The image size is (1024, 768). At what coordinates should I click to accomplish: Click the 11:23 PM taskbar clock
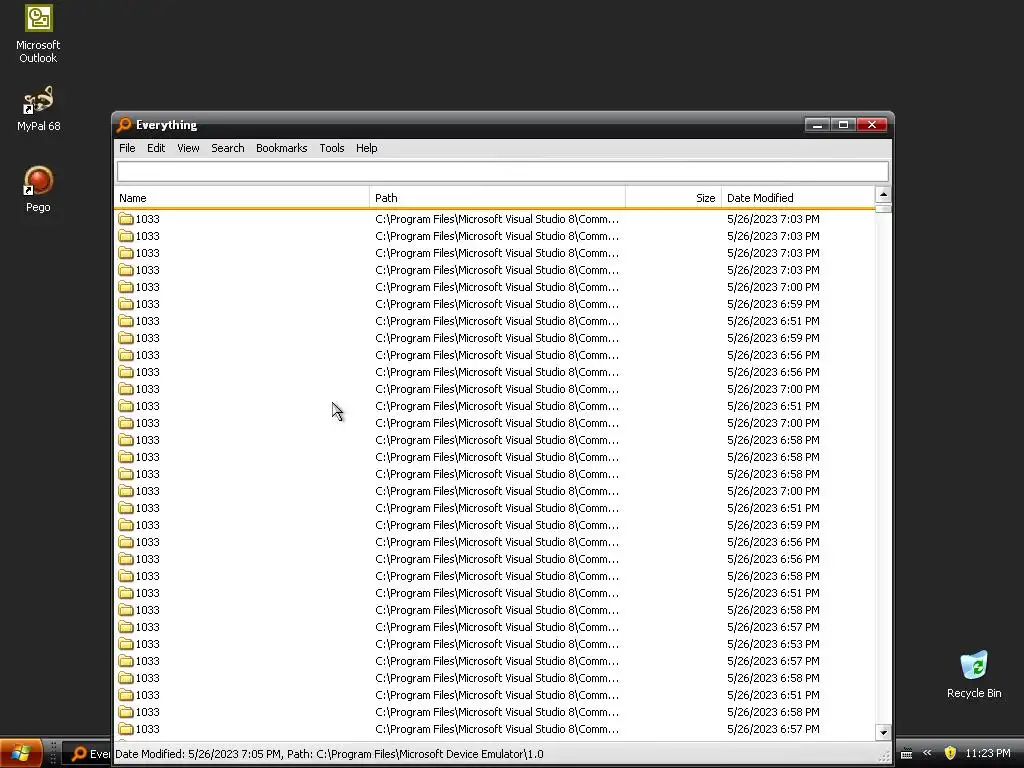[987, 753]
